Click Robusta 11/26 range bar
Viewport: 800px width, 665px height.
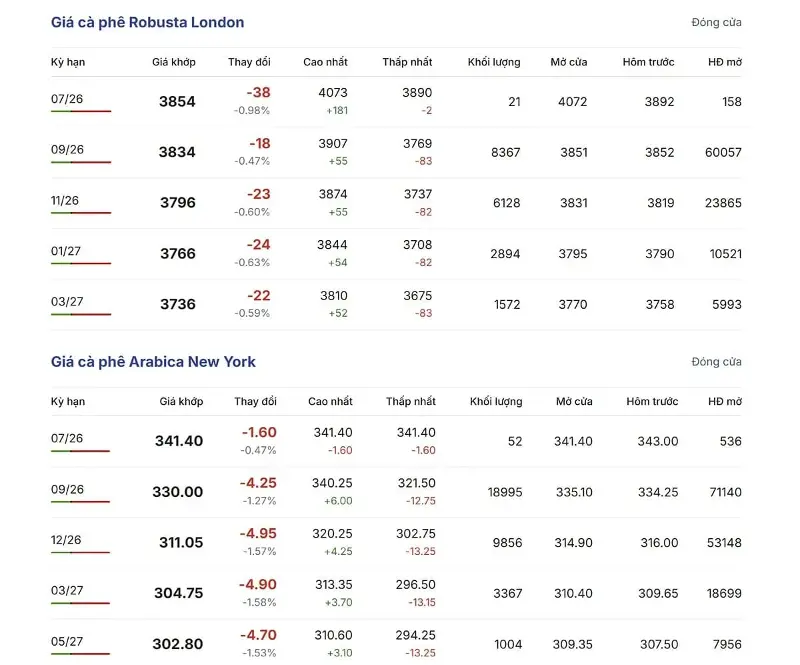click(x=81, y=213)
